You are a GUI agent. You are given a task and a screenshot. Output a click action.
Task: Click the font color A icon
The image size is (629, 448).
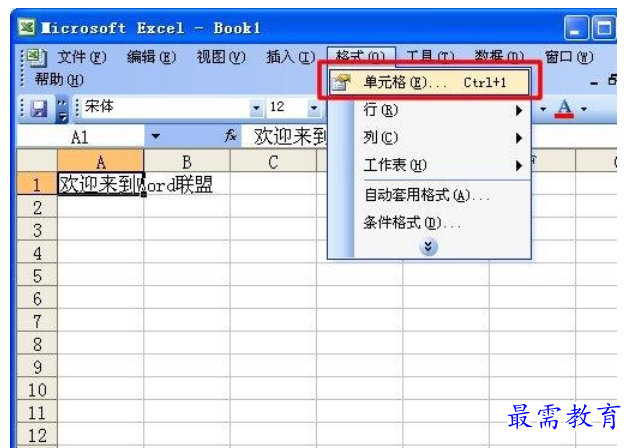564,108
